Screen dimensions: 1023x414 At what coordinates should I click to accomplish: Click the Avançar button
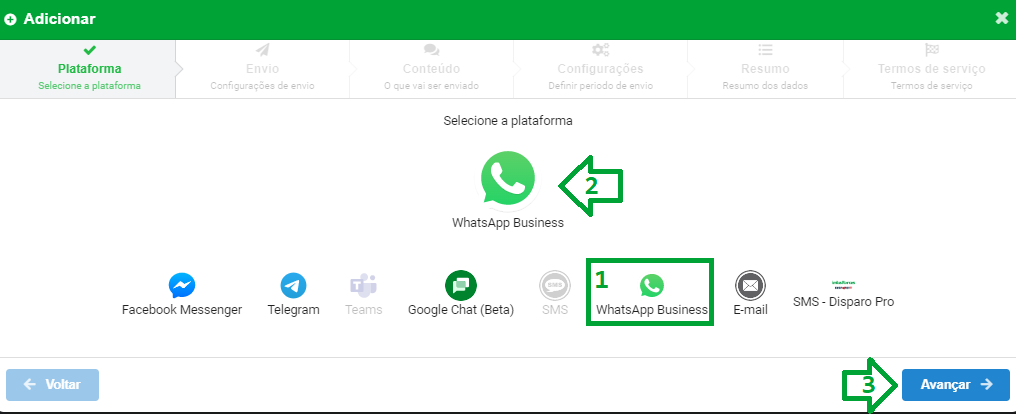point(956,385)
